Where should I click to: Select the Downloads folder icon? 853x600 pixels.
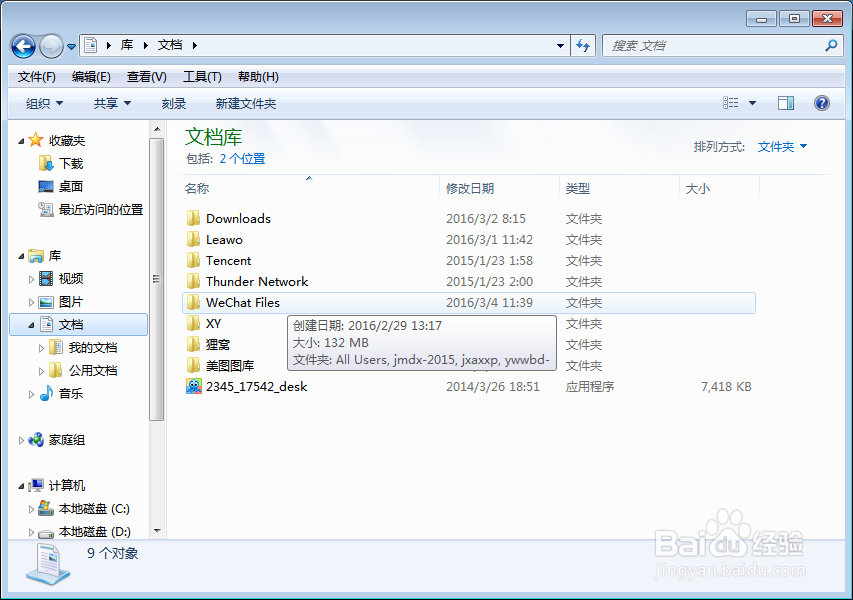point(193,219)
